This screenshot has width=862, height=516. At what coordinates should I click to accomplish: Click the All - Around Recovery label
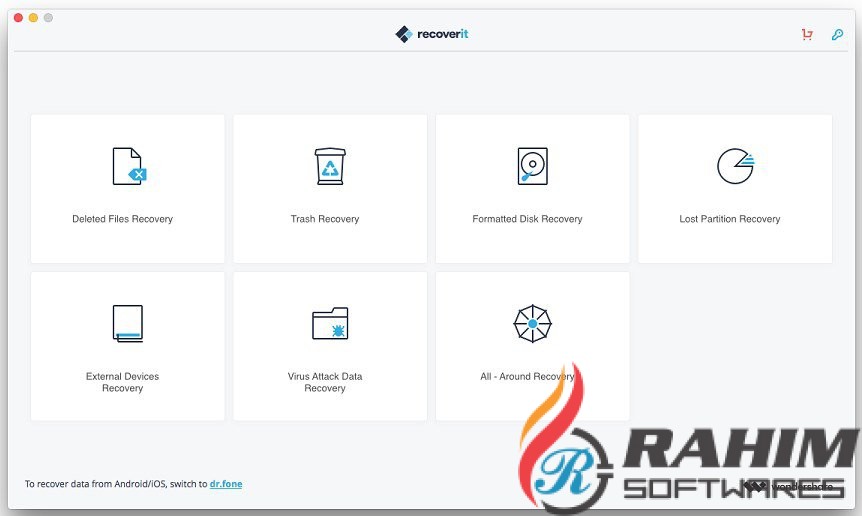tap(527, 376)
